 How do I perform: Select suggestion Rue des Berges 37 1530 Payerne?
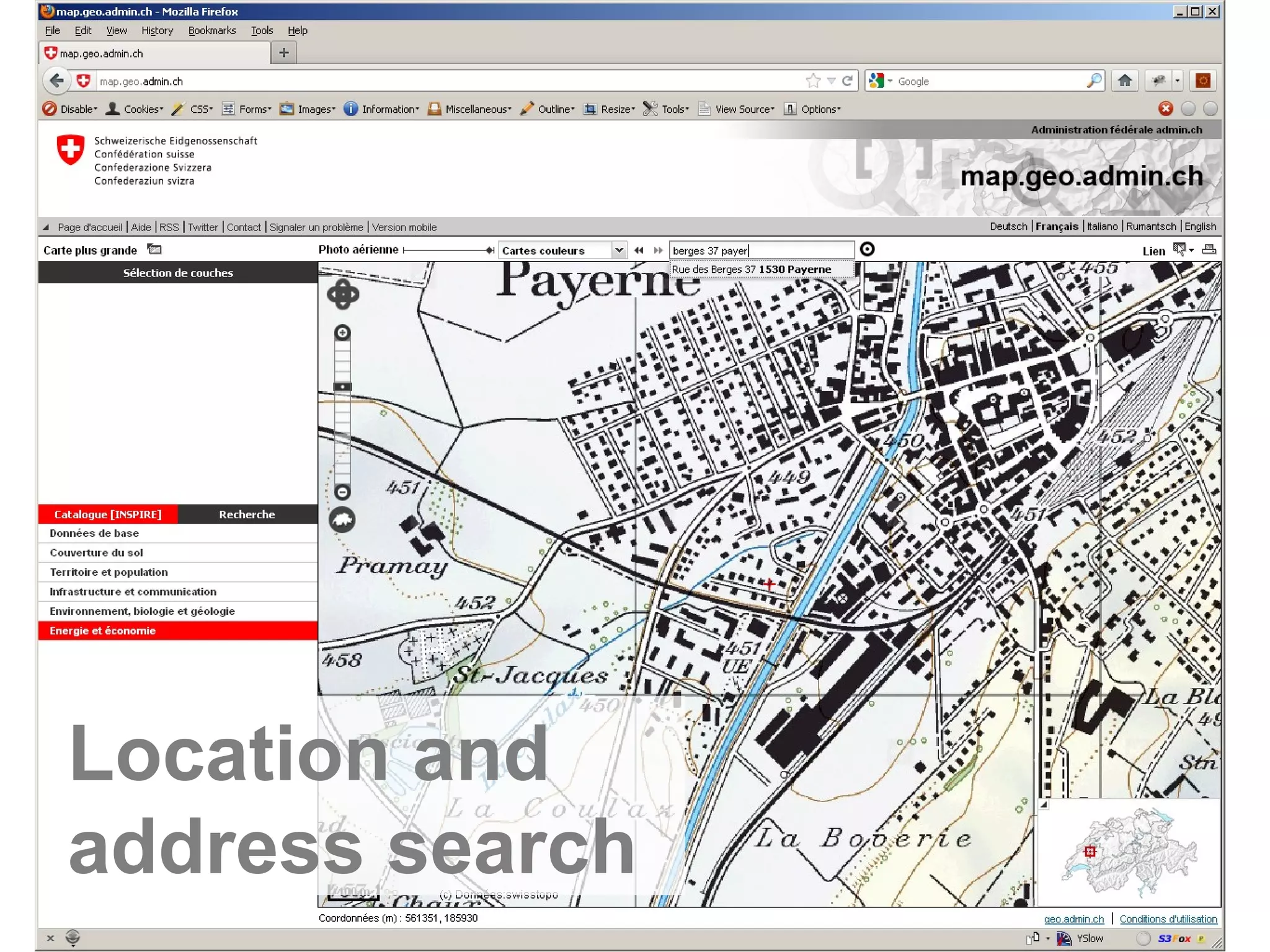click(x=762, y=269)
